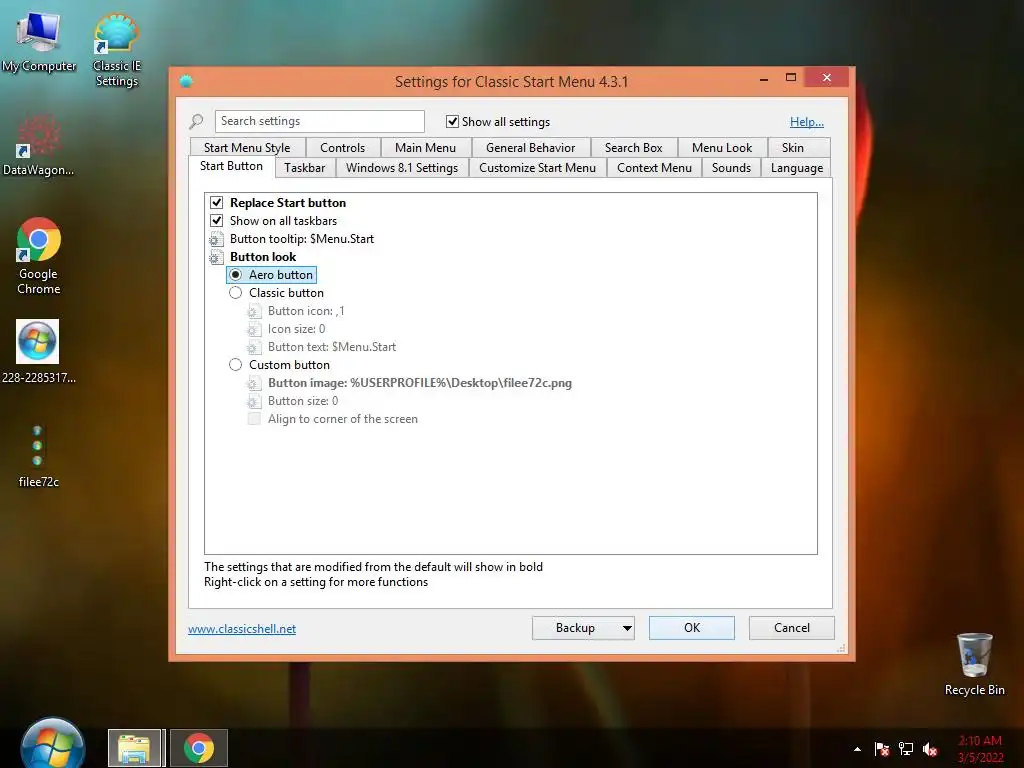Viewport: 1024px width, 768px height.
Task: Uncheck Replace Start button
Action: coord(216,202)
